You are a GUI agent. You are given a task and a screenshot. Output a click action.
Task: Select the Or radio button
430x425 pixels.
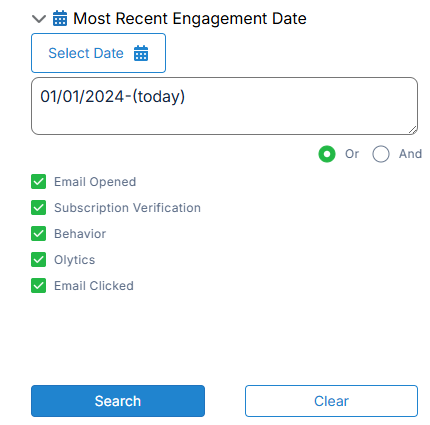pyautogui.click(x=327, y=154)
